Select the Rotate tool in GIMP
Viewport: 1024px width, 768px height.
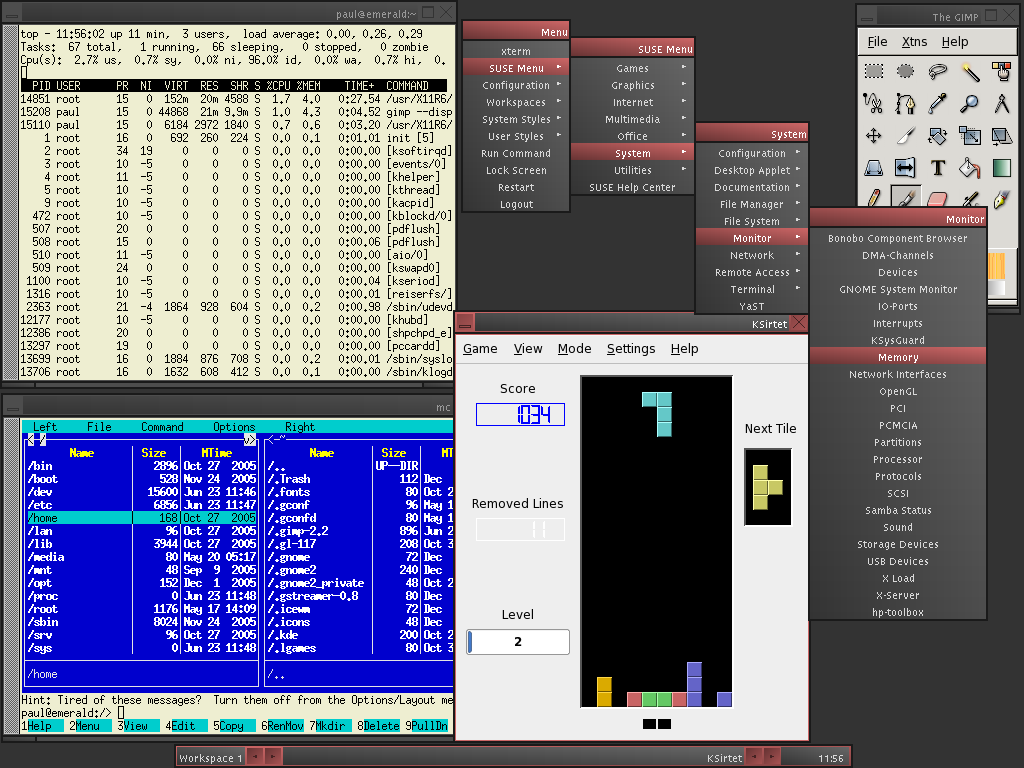pyautogui.click(x=938, y=136)
